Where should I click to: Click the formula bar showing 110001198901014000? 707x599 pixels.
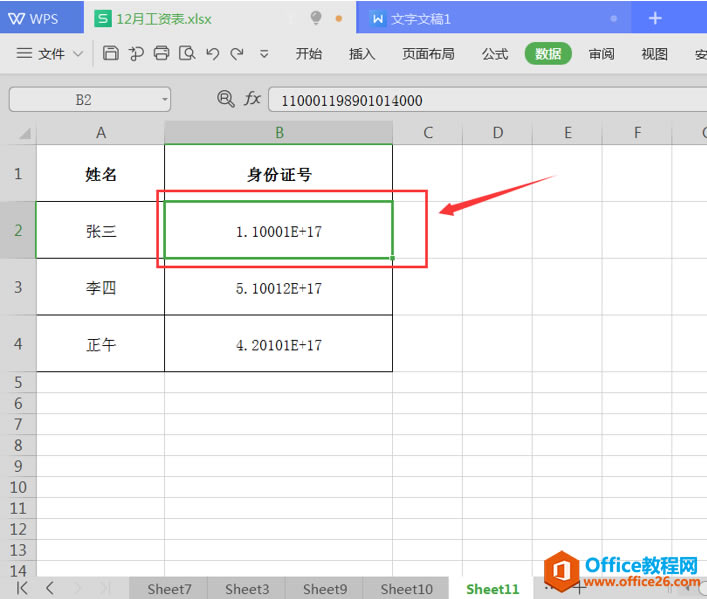[x=487, y=100]
